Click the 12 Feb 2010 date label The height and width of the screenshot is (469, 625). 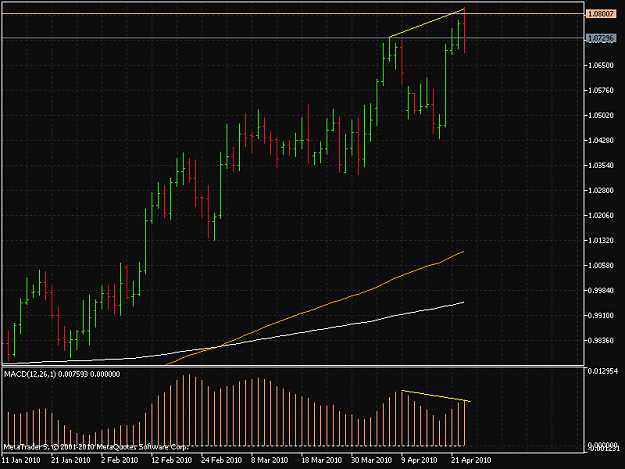pyautogui.click(x=171, y=460)
